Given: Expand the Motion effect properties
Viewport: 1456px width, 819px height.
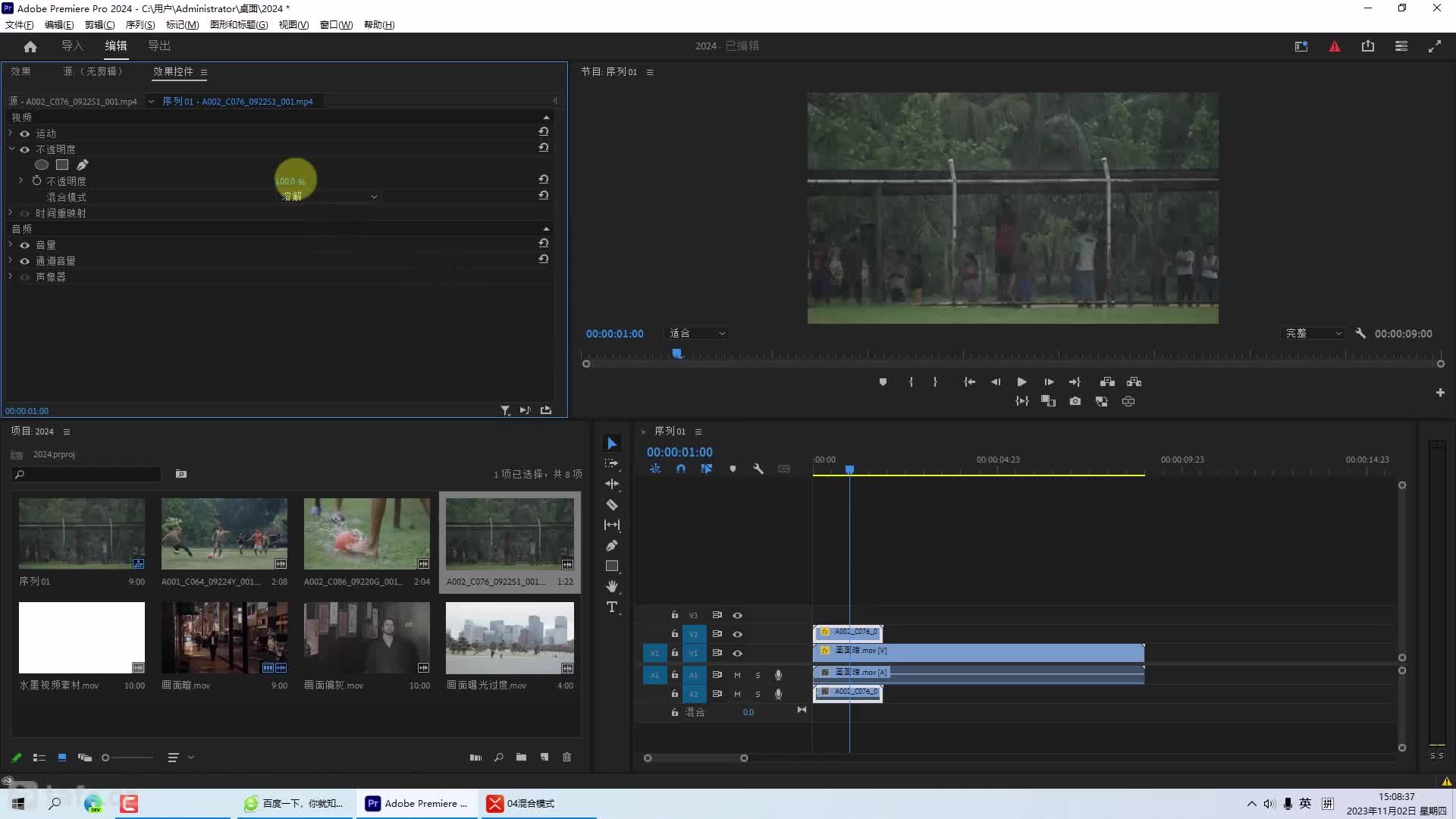Looking at the screenshot, I should point(11,133).
